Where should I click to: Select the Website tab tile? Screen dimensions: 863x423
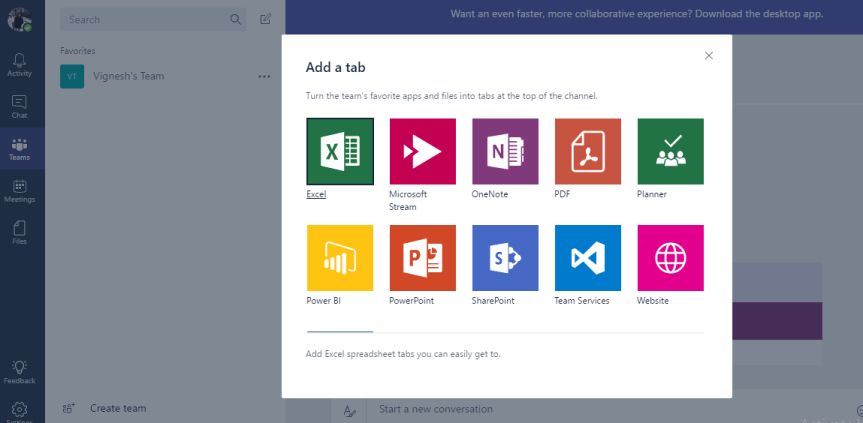point(670,258)
